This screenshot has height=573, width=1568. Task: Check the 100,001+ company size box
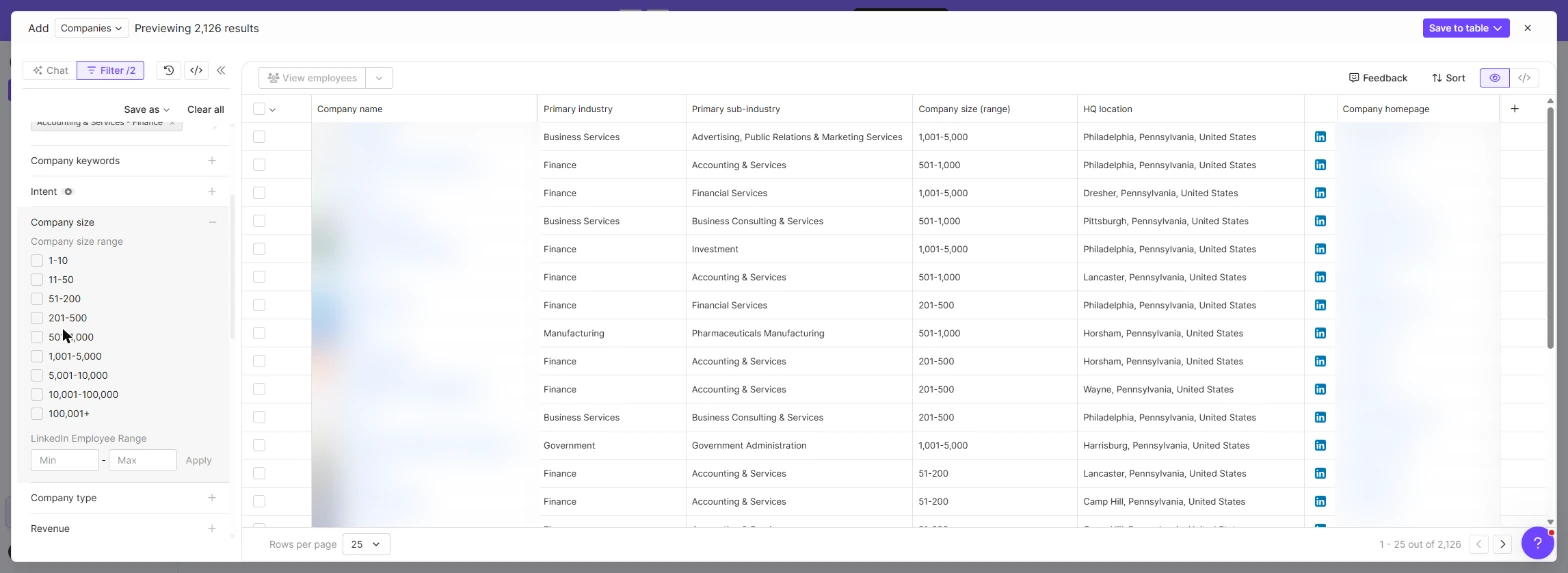[x=37, y=413]
